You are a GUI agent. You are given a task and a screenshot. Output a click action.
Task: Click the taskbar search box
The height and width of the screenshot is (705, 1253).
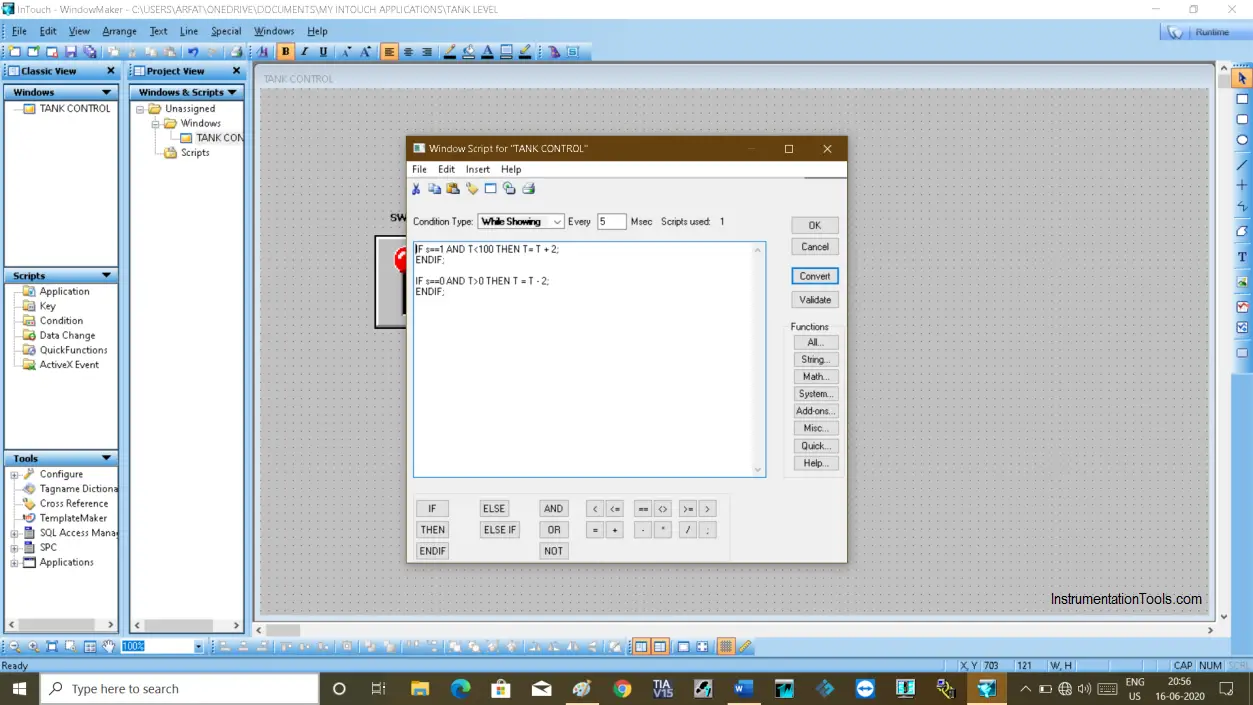tap(180, 689)
